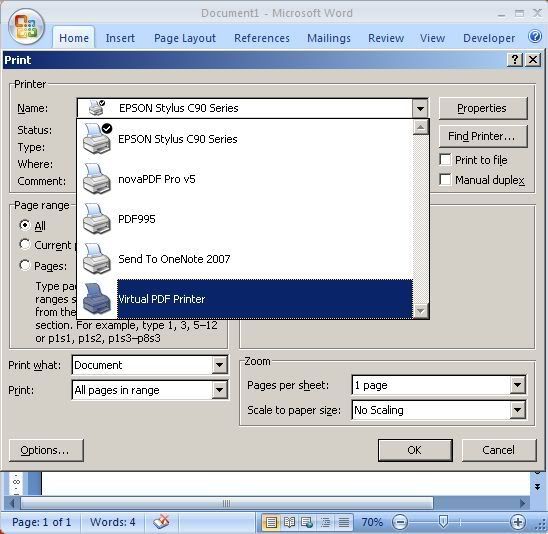Click the printer list scroll-down arrow
548x534 pixels.
click(420, 311)
